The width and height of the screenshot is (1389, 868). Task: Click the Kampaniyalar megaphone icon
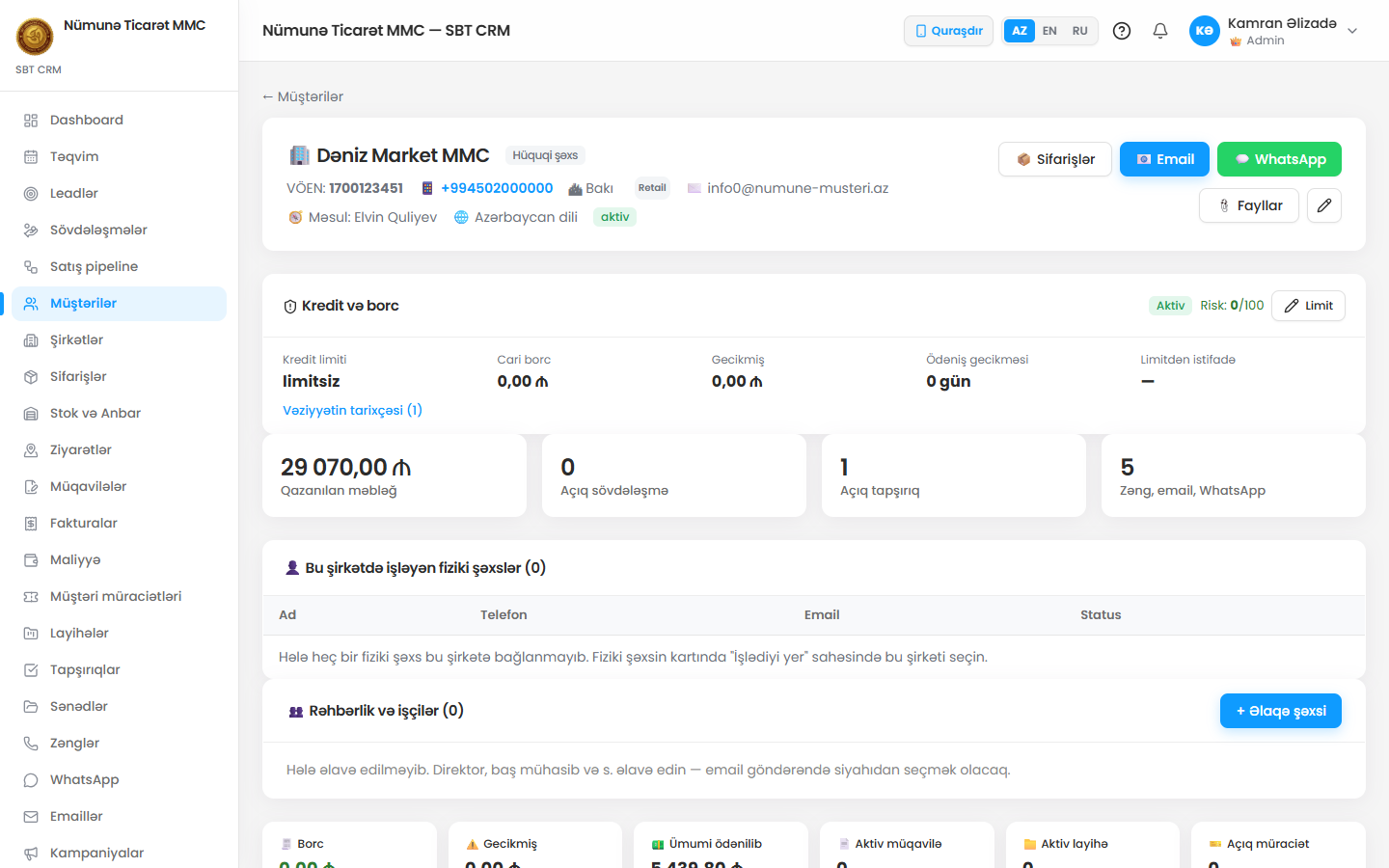(x=31, y=854)
